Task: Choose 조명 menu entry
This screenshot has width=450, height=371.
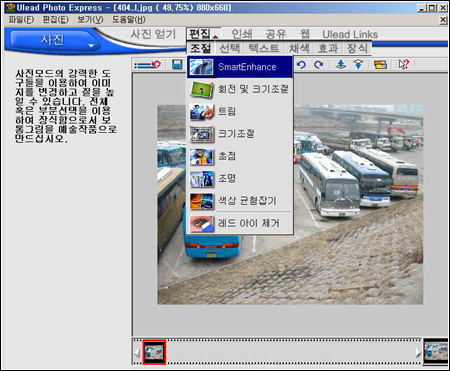Action: point(240,179)
